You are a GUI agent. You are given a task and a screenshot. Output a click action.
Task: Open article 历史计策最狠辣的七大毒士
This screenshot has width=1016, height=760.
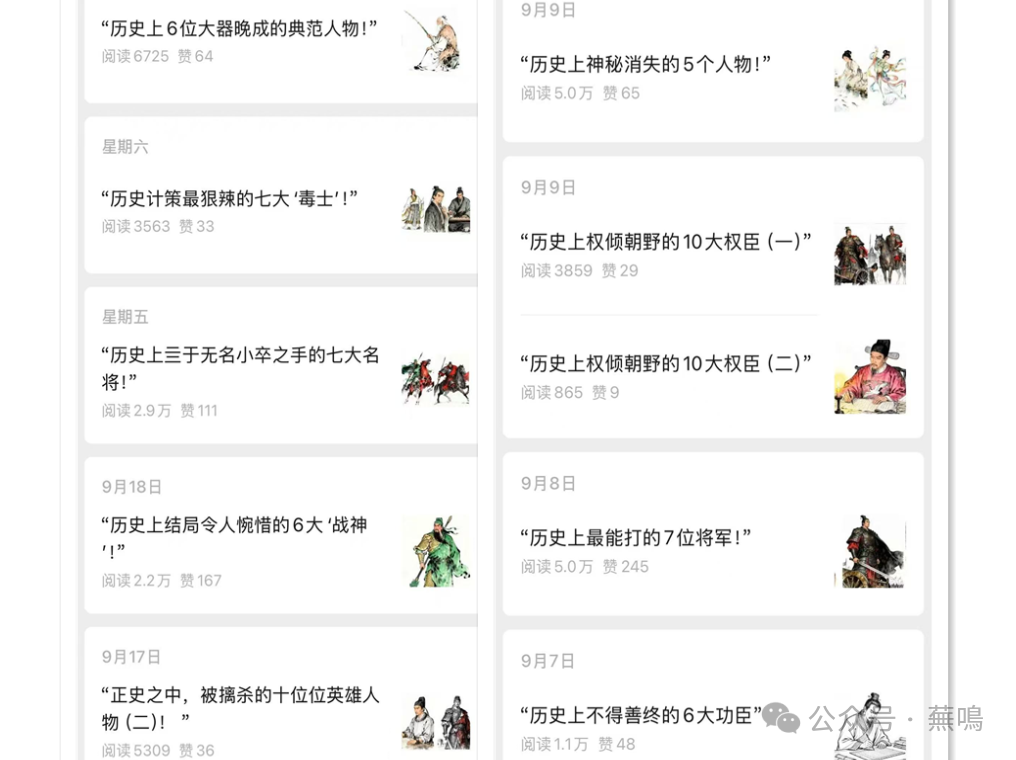[x=229, y=198]
